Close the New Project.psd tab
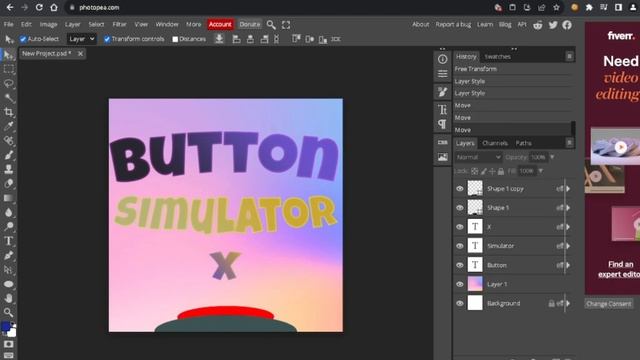 tap(80, 53)
